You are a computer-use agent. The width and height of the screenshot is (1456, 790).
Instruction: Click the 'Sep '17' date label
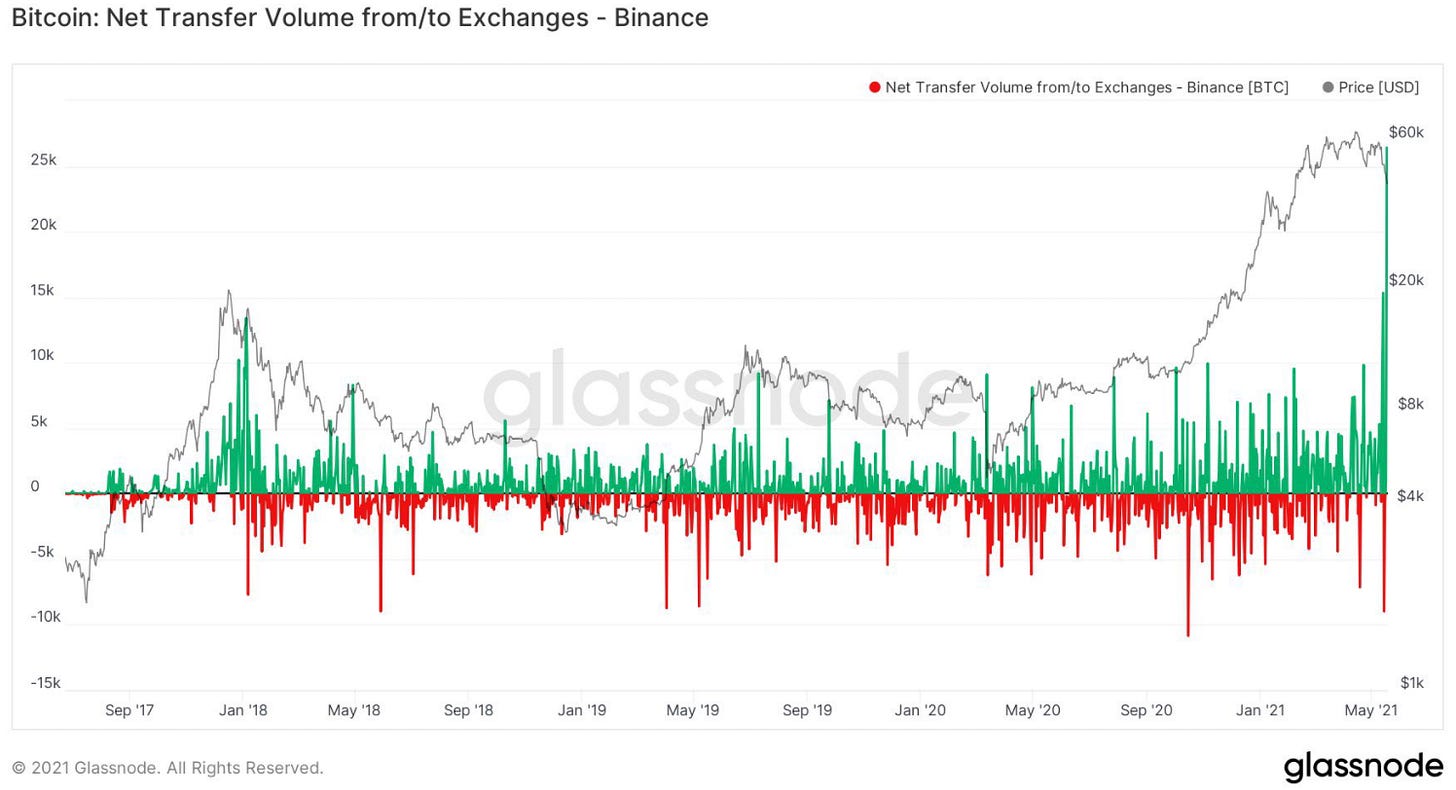[129, 710]
